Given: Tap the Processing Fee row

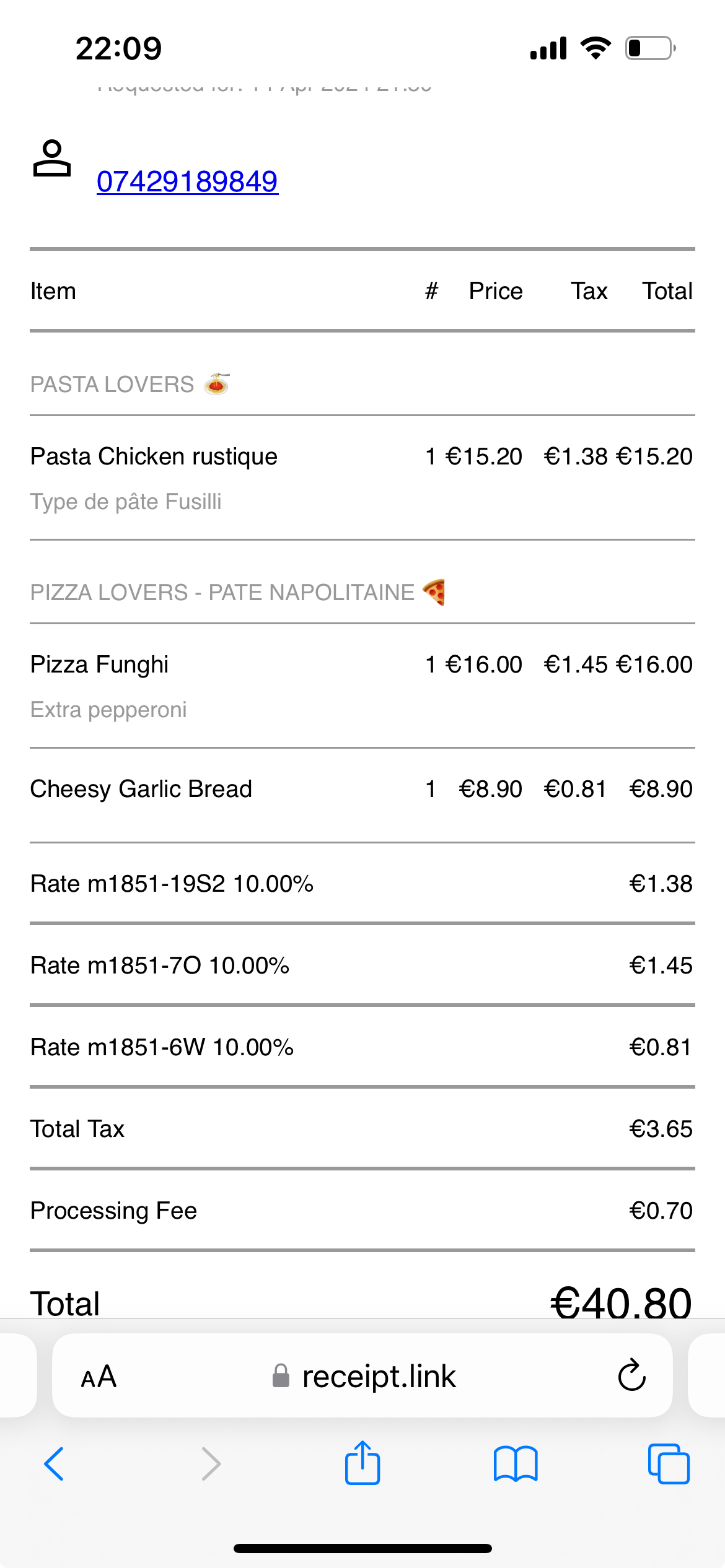Looking at the screenshot, I should coord(362,1210).
